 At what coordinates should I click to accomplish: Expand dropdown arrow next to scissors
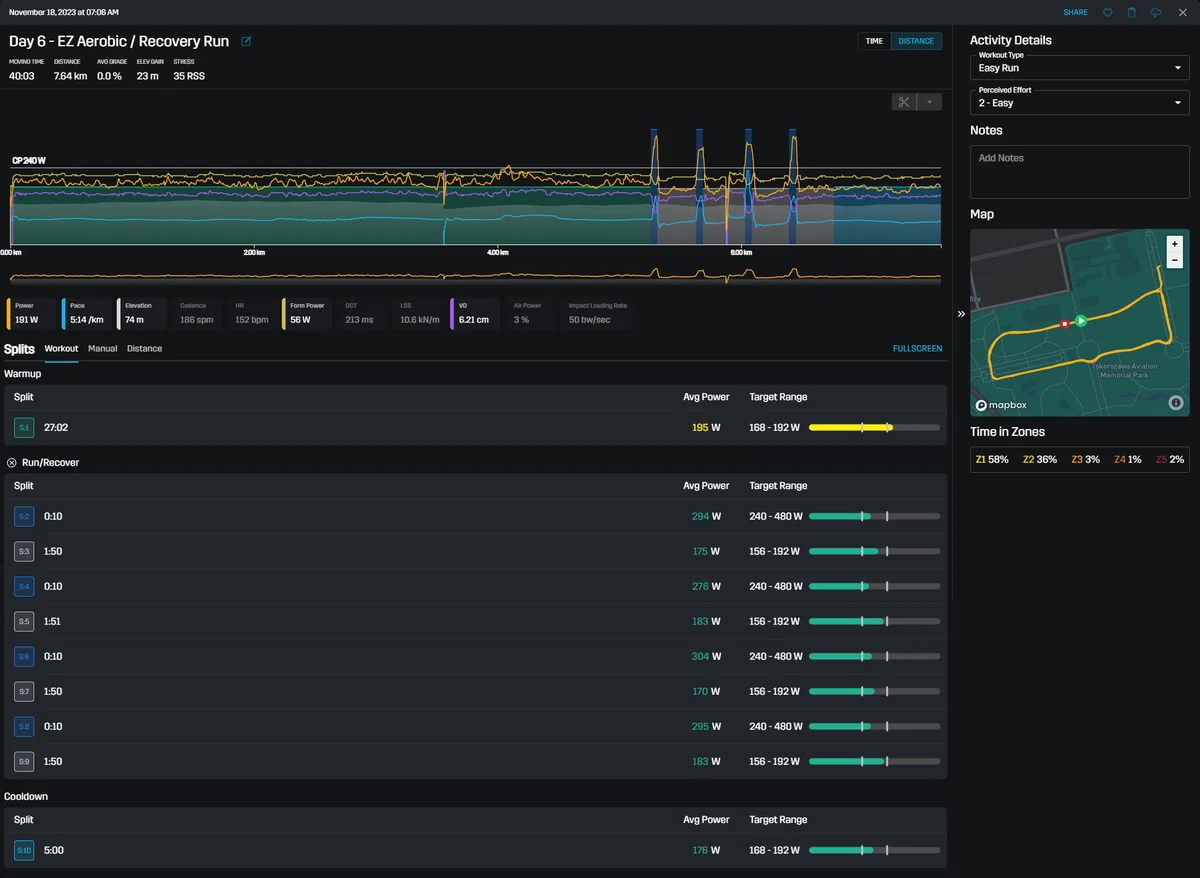coord(930,102)
